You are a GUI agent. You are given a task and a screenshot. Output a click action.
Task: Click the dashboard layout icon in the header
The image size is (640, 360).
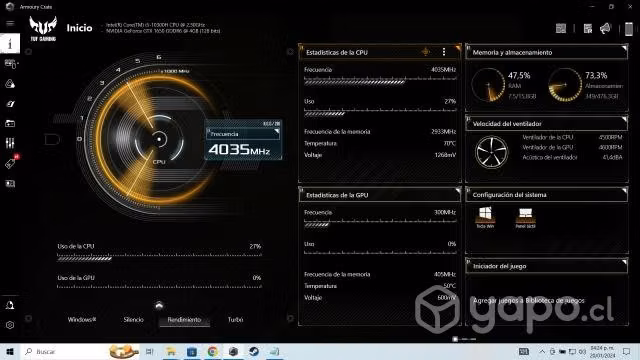[x=561, y=28]
